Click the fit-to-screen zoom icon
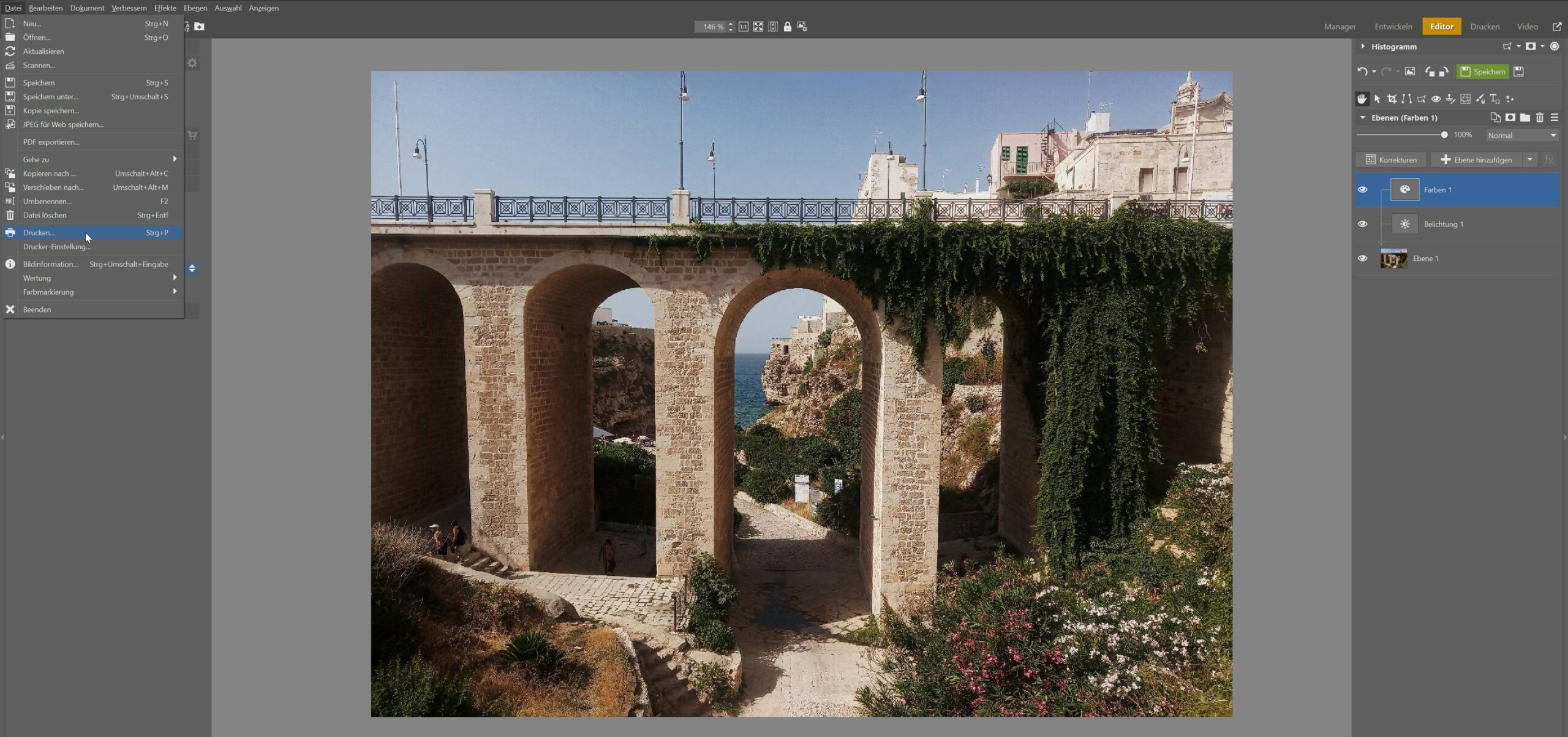The height and width of the screenshot is (737, 1568). (758, 27)
